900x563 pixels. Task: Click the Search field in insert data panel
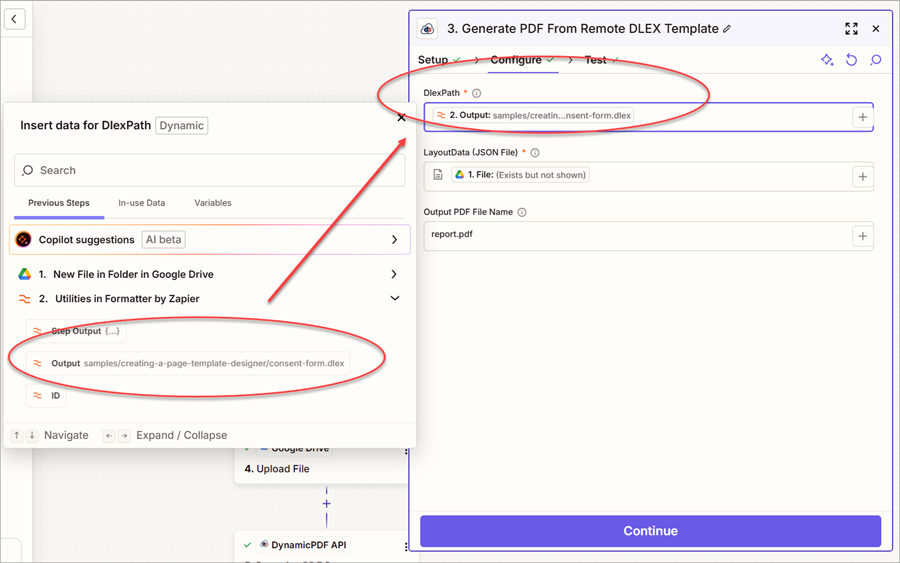pos(210,171)
